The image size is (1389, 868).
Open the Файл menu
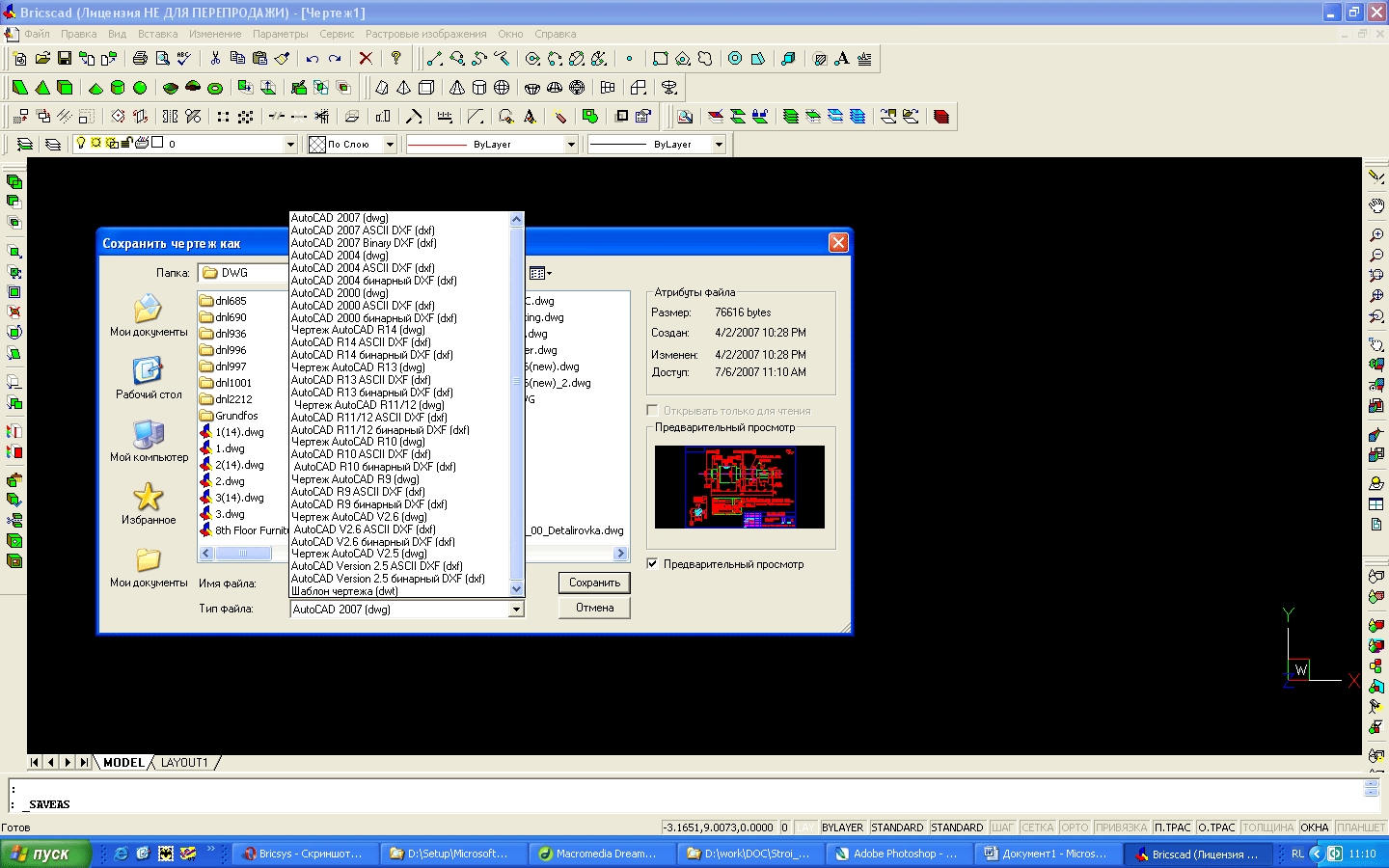[38, 34]
